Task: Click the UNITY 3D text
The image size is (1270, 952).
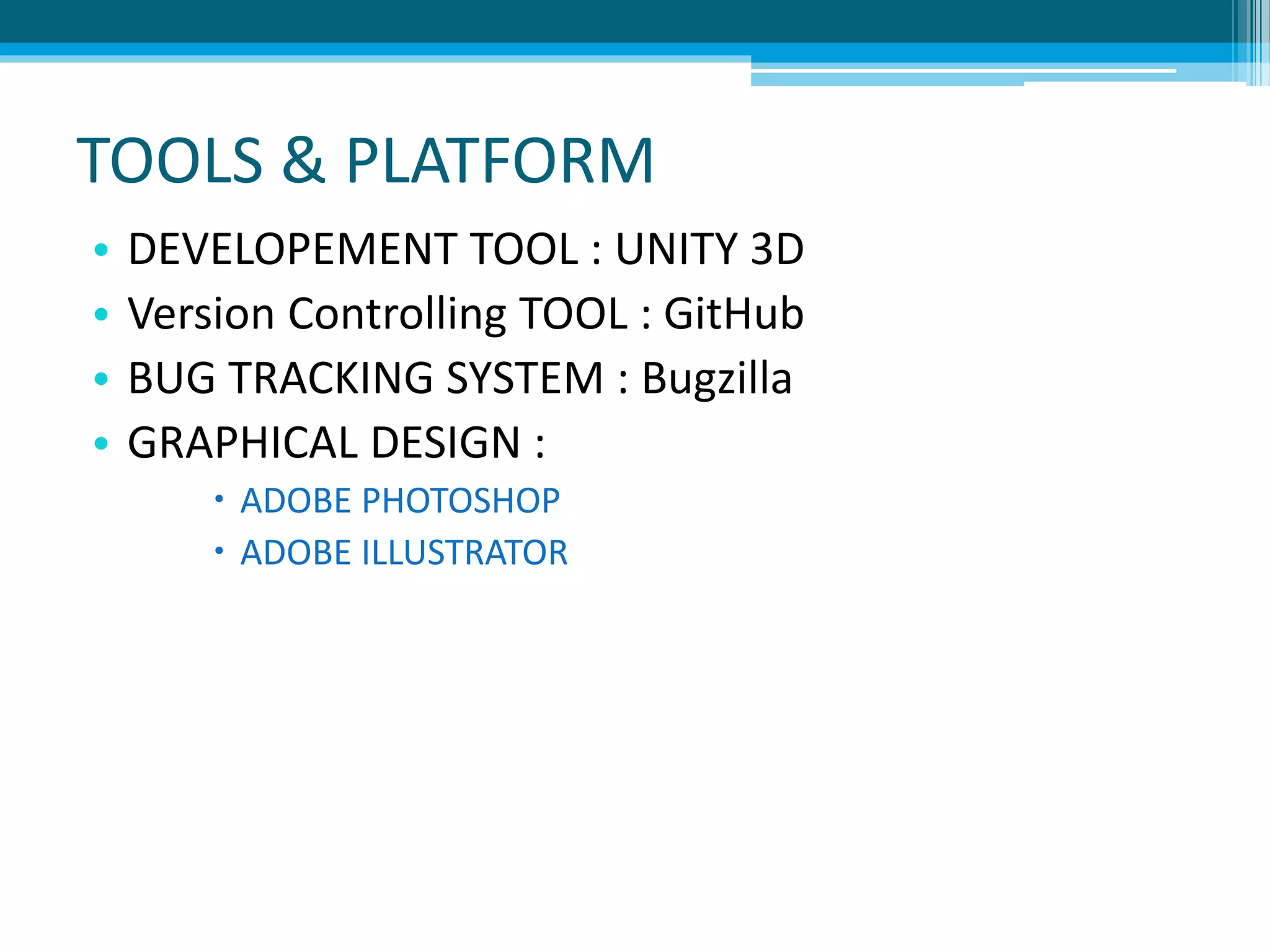Action: 709,249
